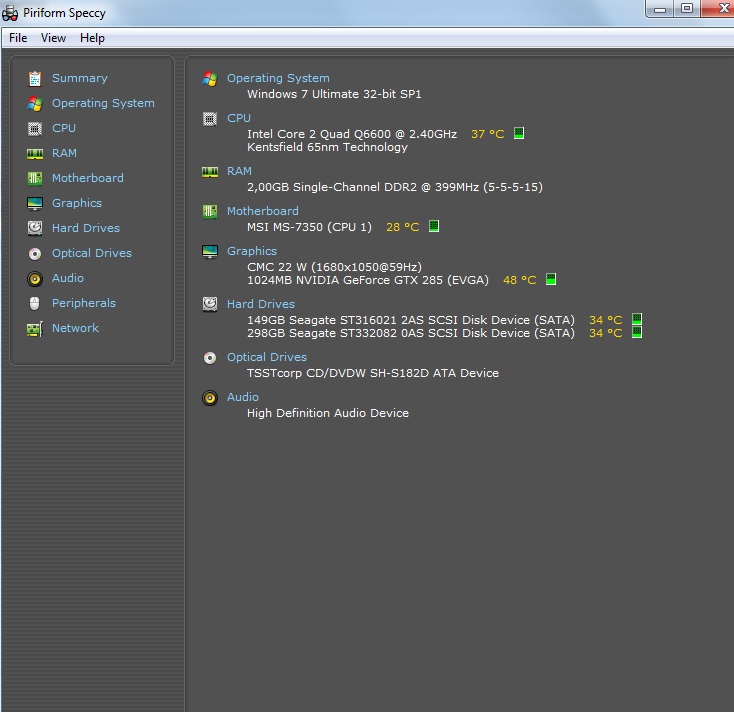Image resolution: width=734 pixels, height=712 pixels.
Task: Click the RAM module icon in sidebar
Action: coord(35,154)
